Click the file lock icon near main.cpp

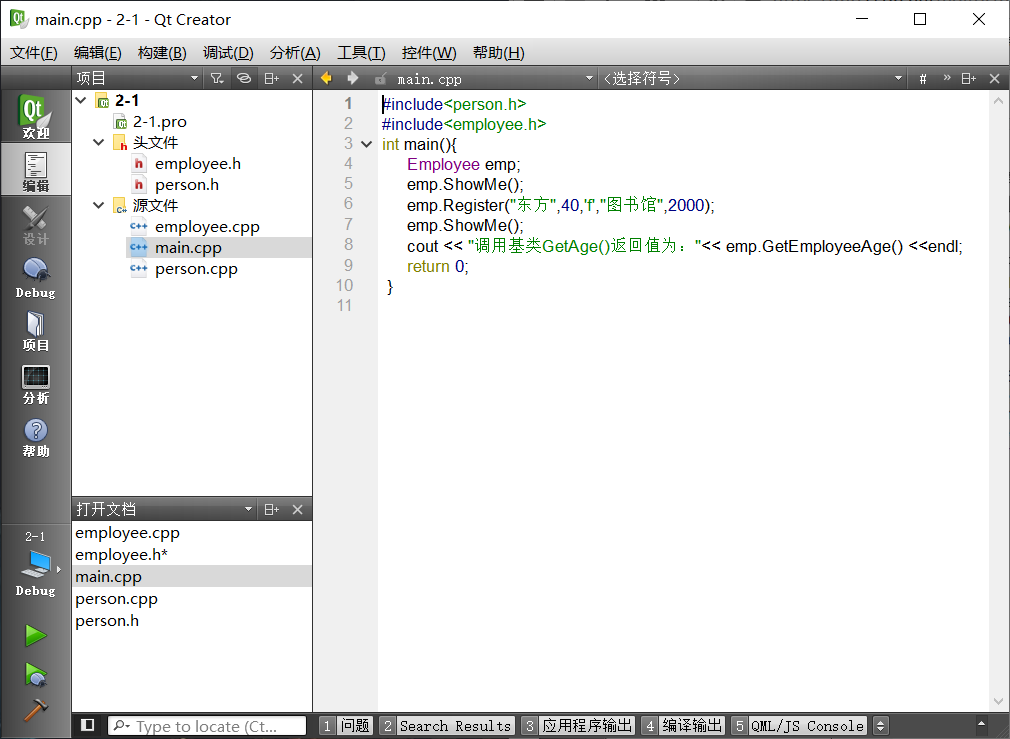[381, 79]
